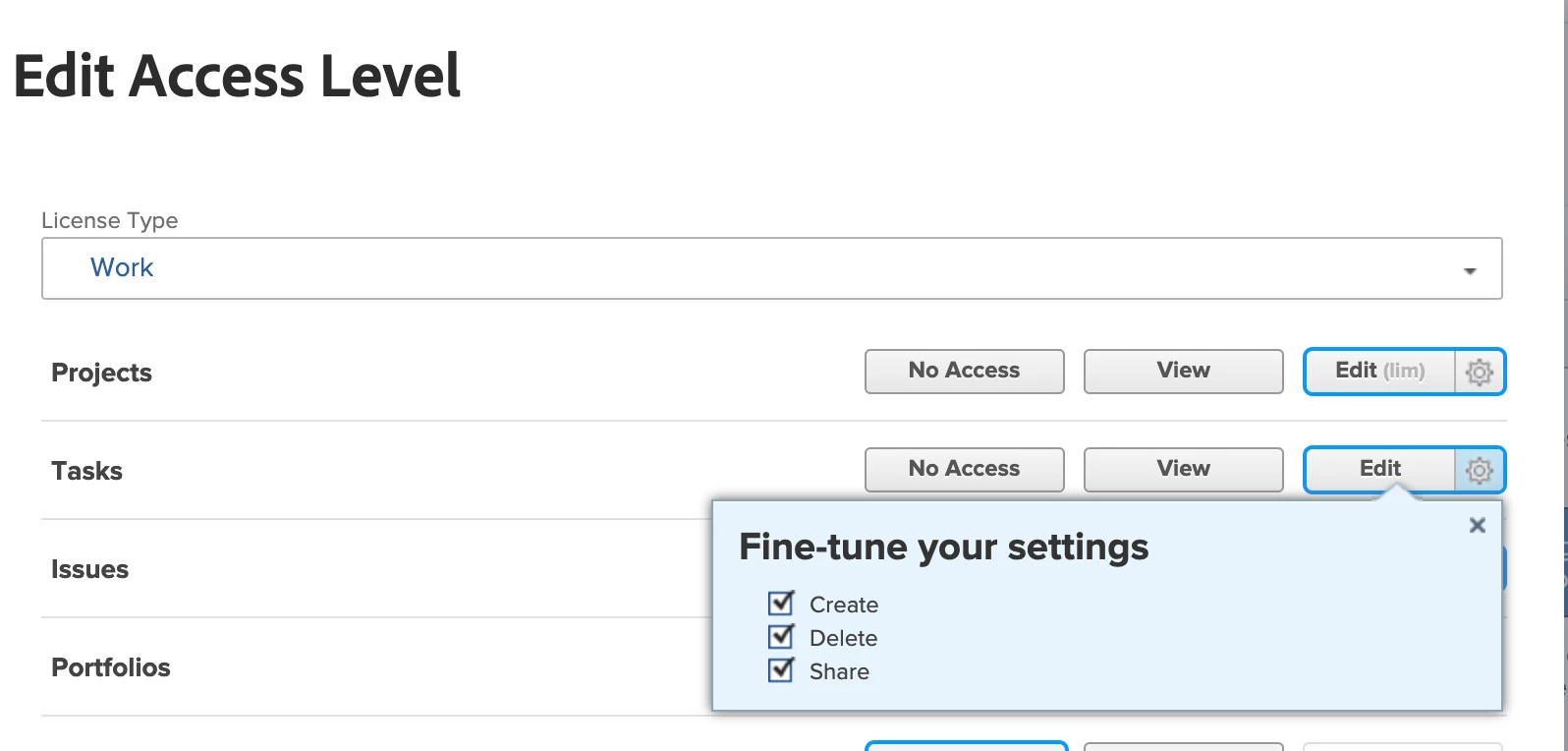Click the Tasks row label
1568x751 pixels.
tap(87, 471)
